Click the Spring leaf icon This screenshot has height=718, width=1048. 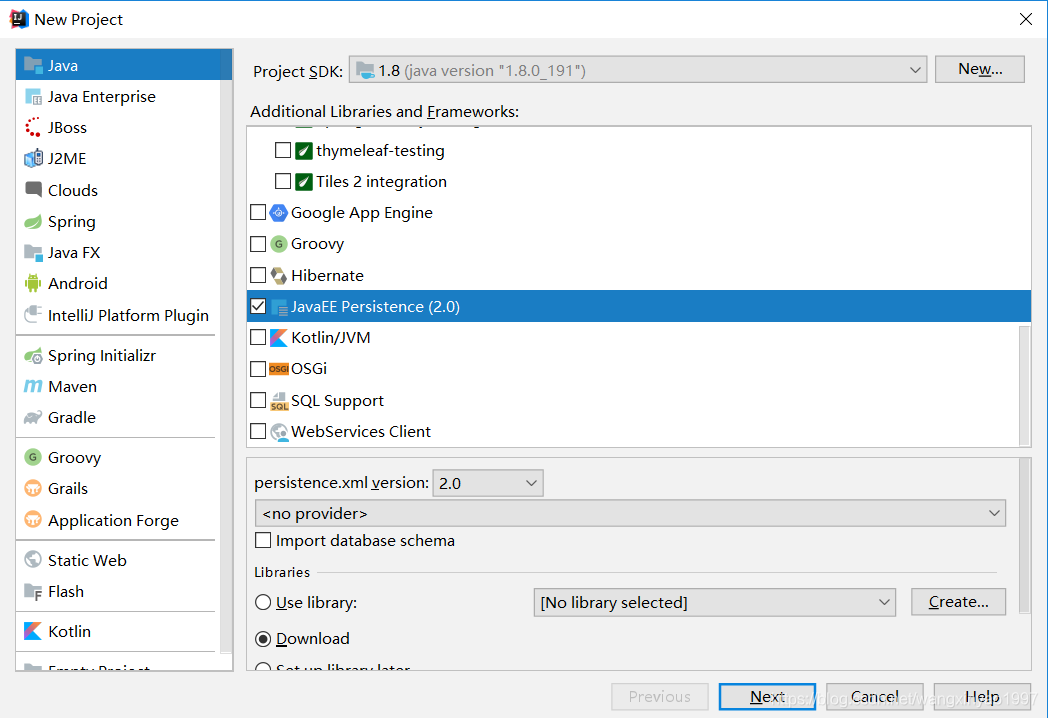click(x=33, y=221)
